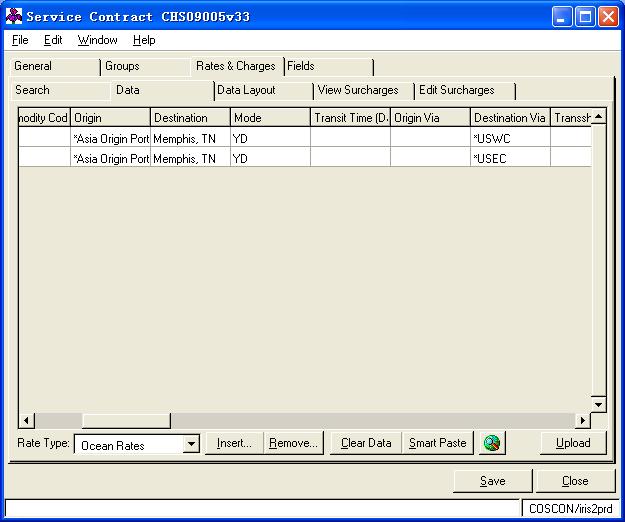The height and width of the screenshot is (522, 625).
Task: Click the Clear Data button
Action: click(x=366, y=443)
